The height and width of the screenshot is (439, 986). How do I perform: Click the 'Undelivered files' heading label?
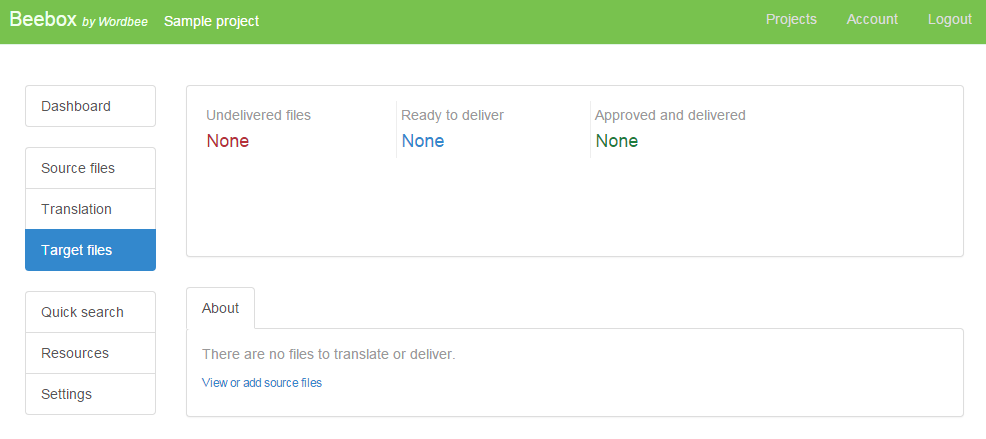[x=258, y=115]
